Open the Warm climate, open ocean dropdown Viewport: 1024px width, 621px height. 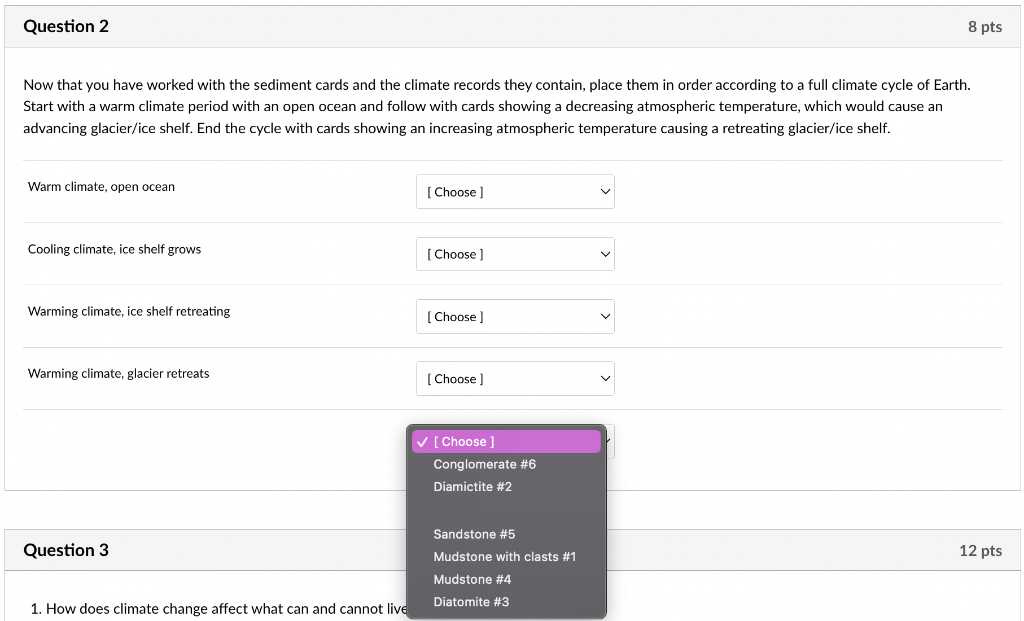[515, 191]
